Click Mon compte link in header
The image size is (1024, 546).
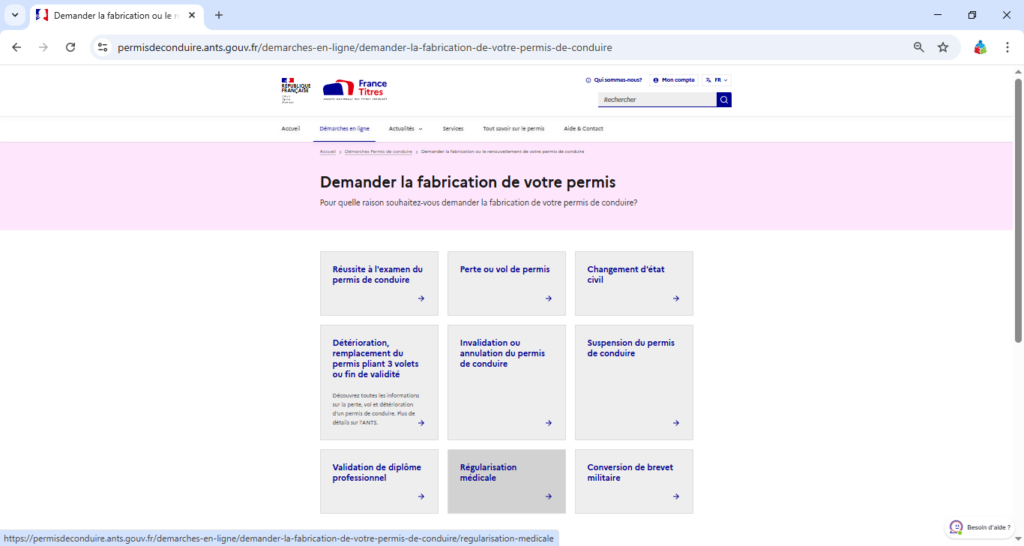coord(673,80)
